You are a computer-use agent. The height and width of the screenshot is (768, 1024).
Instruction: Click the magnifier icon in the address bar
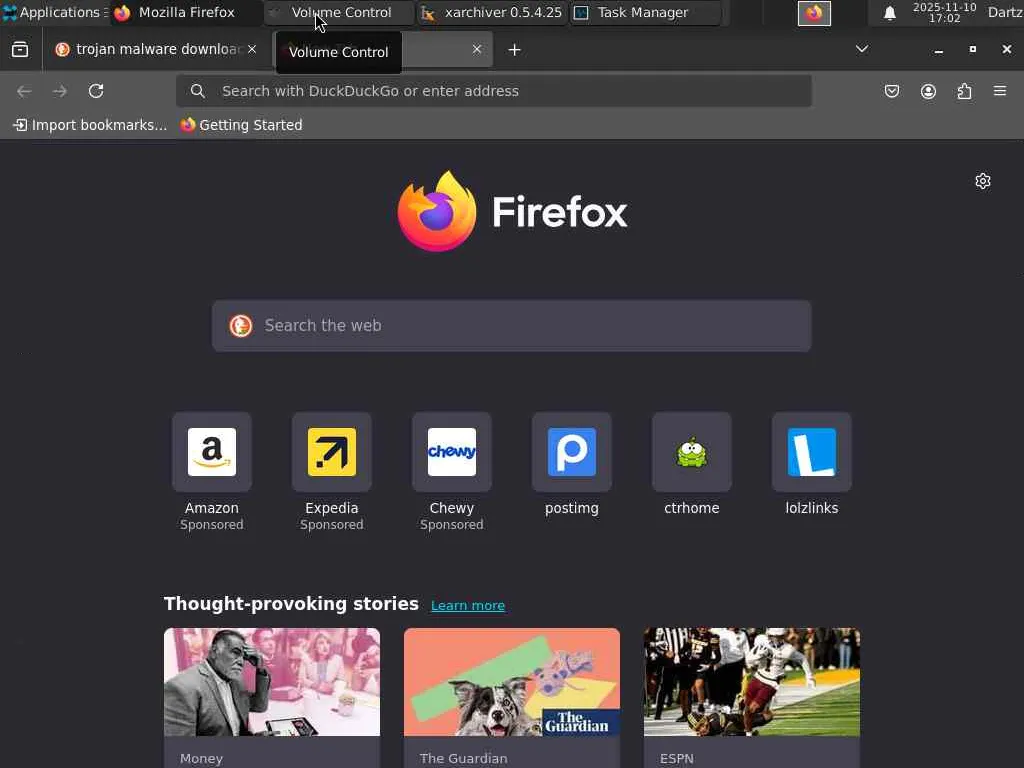pos(198,91)
